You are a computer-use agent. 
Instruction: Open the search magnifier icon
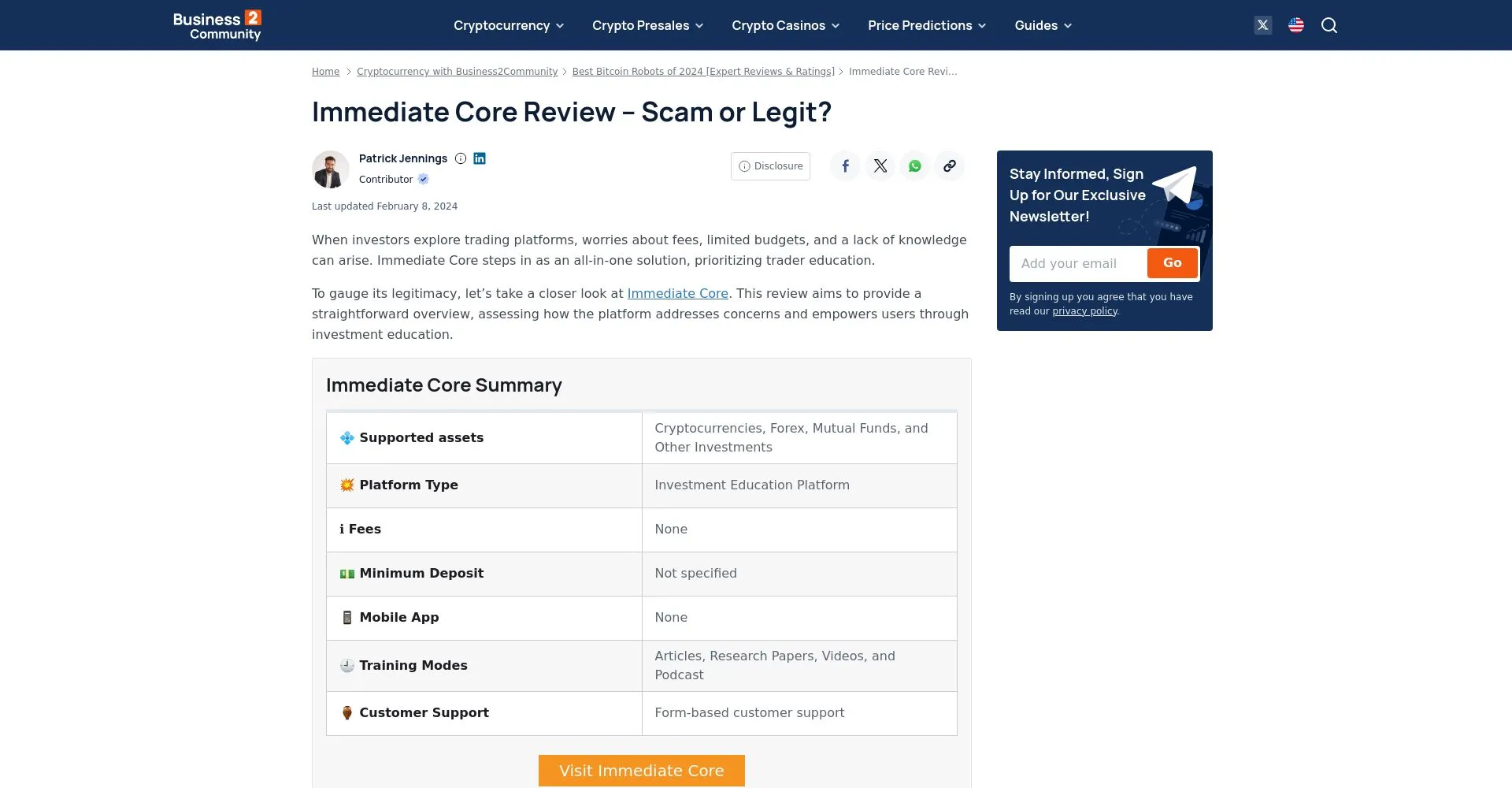[x=1329, y=25]
